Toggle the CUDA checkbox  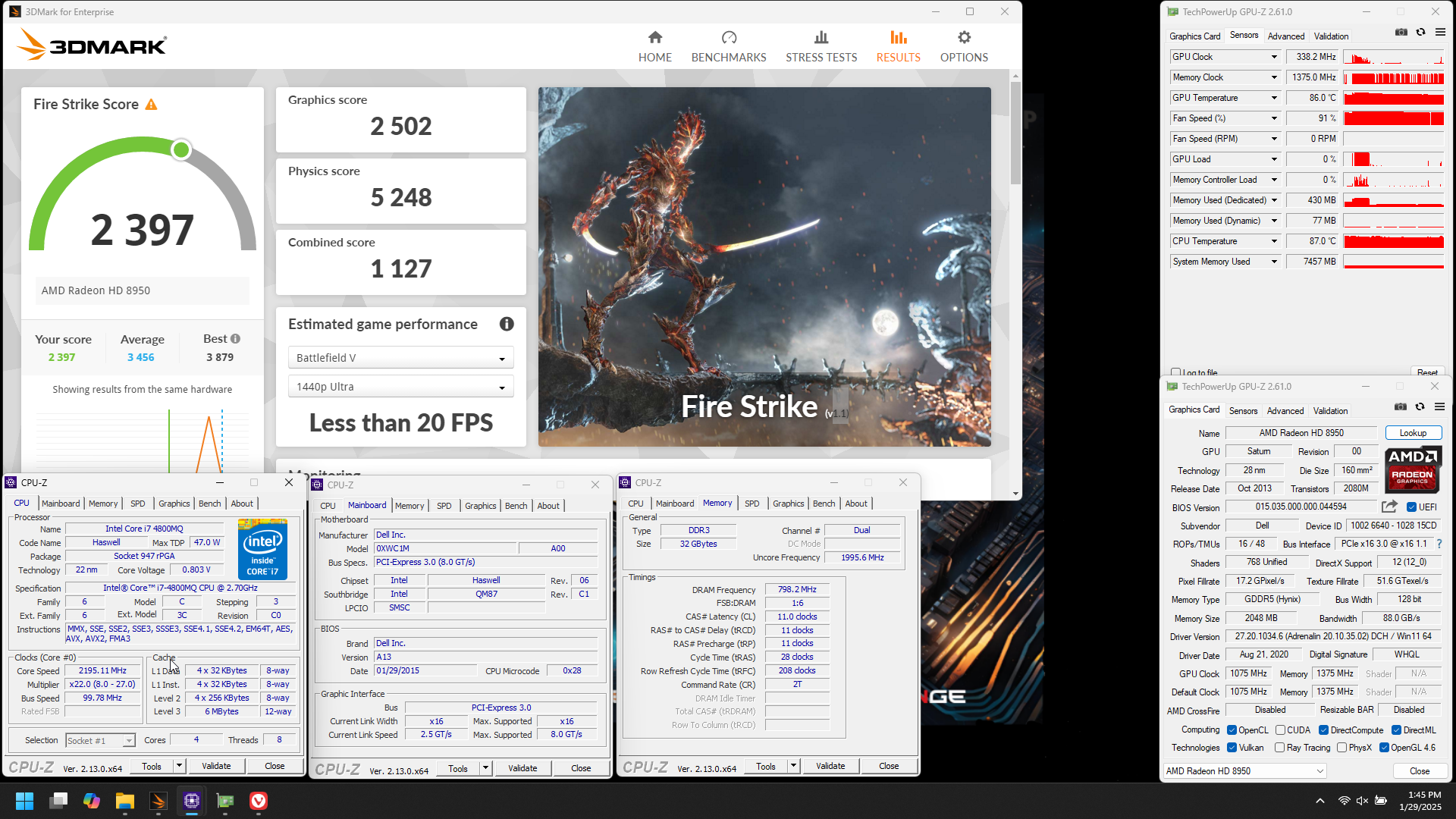(1280, 730)
